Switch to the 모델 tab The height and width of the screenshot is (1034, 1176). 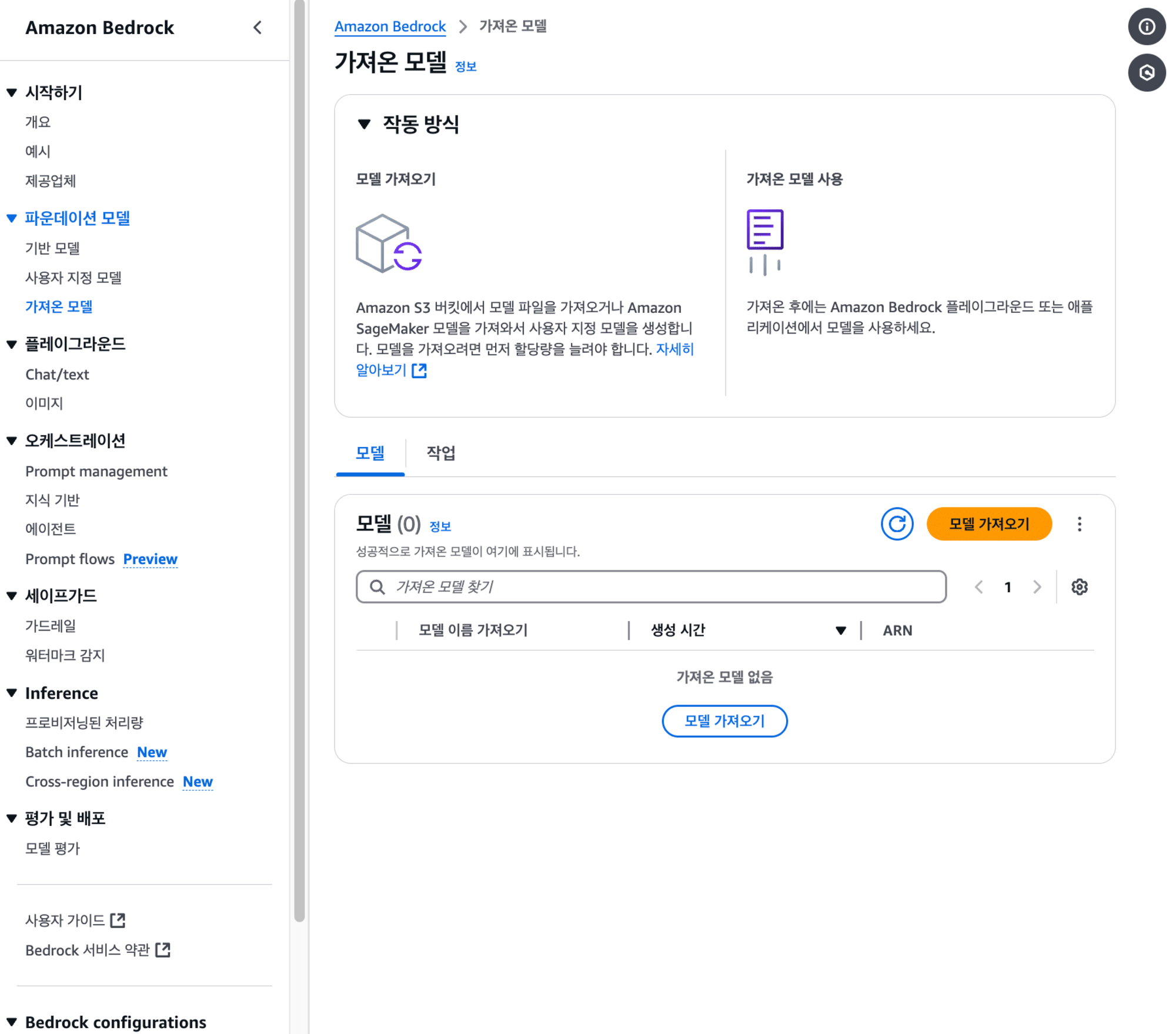click(x=370, y=453)
